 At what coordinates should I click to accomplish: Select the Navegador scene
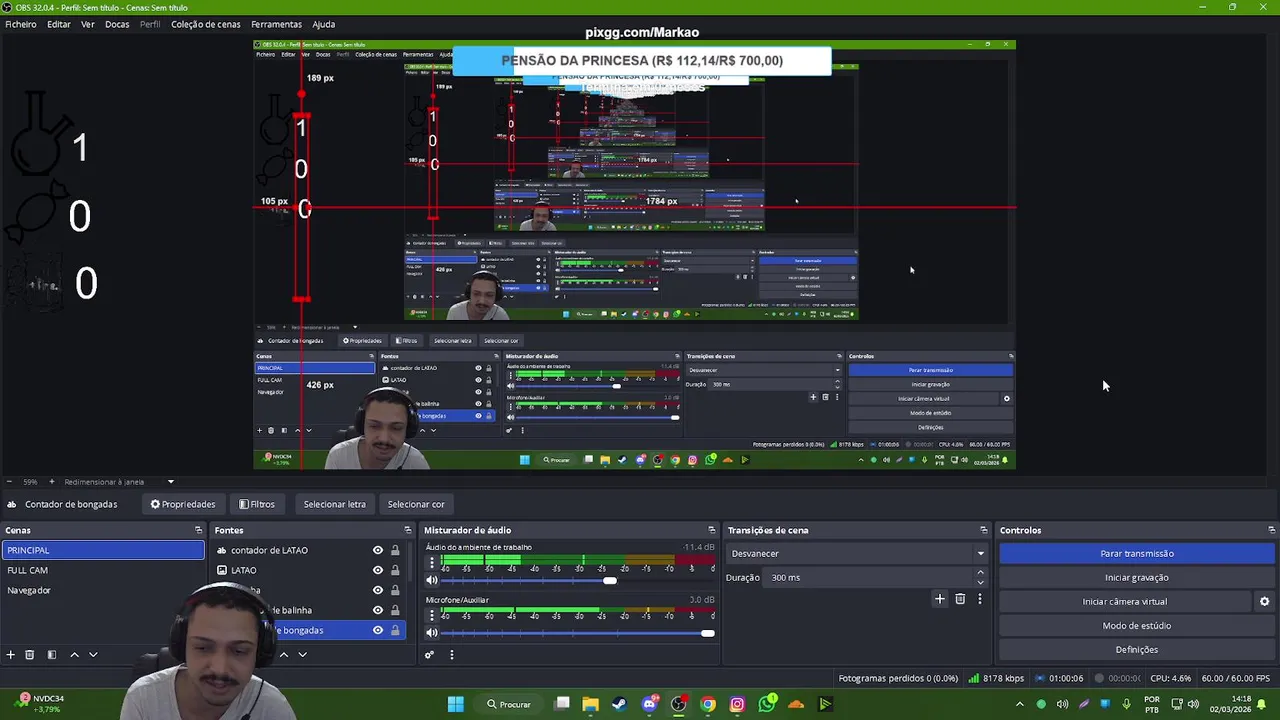pyautogui.click(x=103, y=590)
